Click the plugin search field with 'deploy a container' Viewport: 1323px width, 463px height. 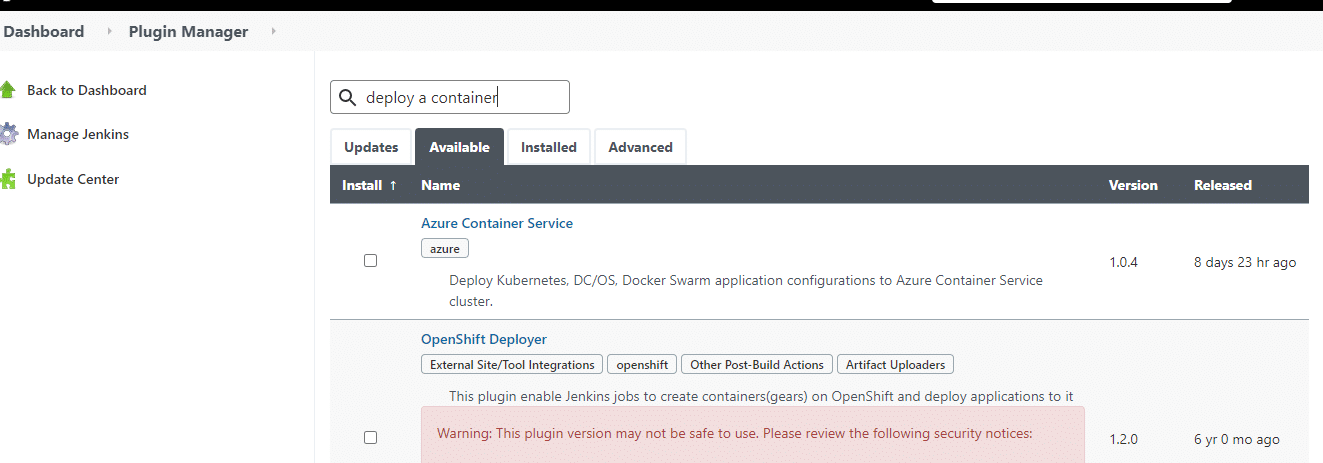[450, 97]
